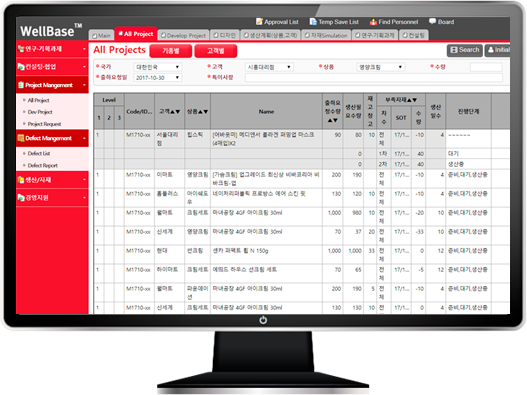Select the 에뛰드 하우스 선크림 세트 name cell
The image size is (527, 395).
266,274
